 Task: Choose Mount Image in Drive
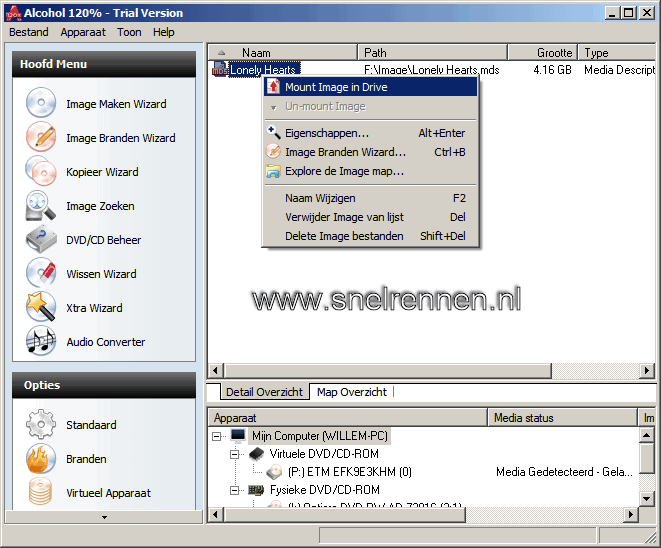point(371,87)
